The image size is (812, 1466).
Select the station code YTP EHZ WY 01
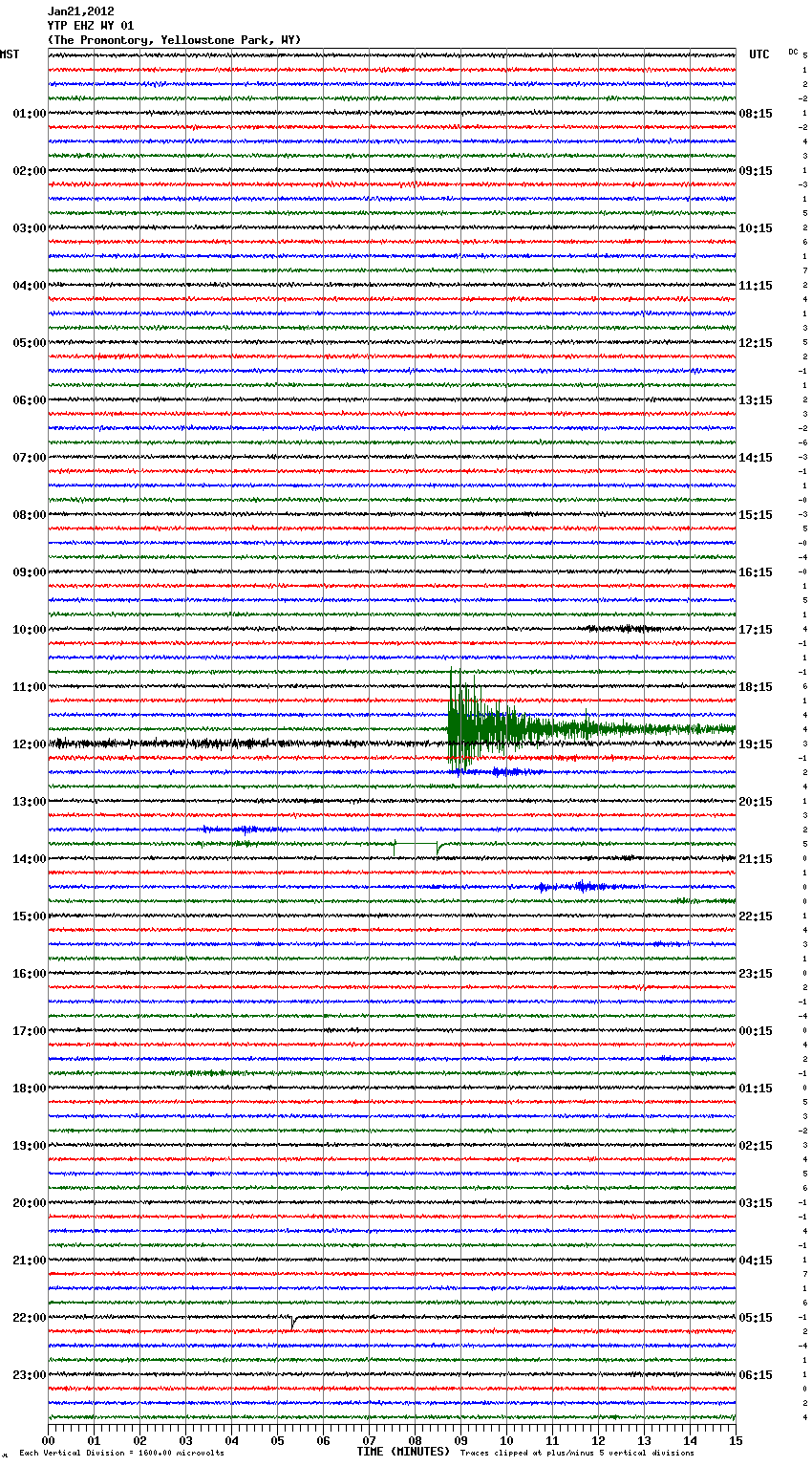click(x=91, y=26)
